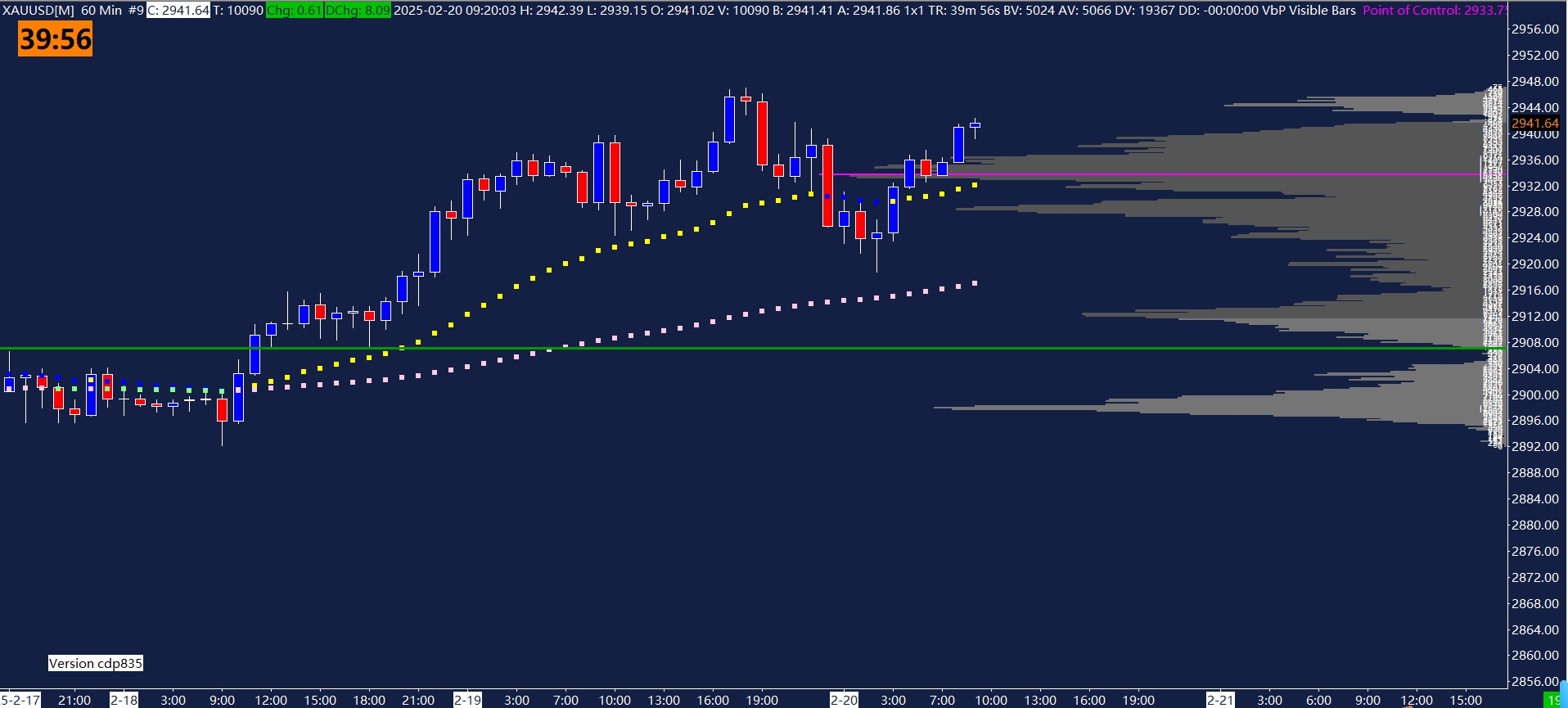This screenshot has width=1568, height=708.
Task: Click the 'TR: 39m 56s' time remaining
Action: click(x=963, y=11)
